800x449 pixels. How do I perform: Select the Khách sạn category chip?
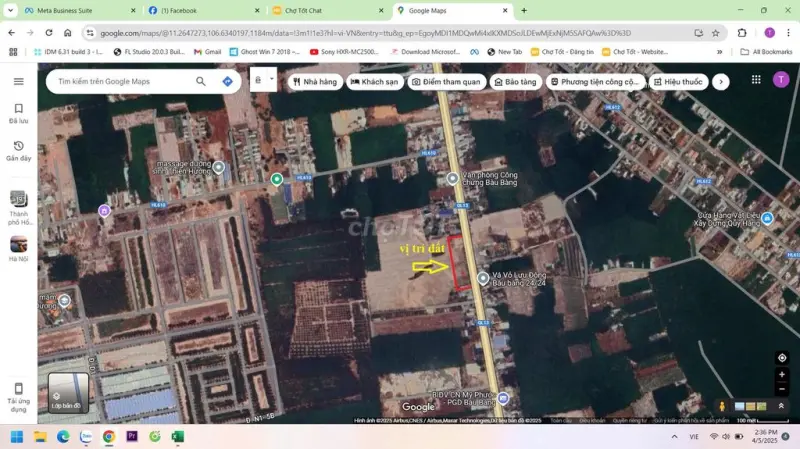click(375, 82)
